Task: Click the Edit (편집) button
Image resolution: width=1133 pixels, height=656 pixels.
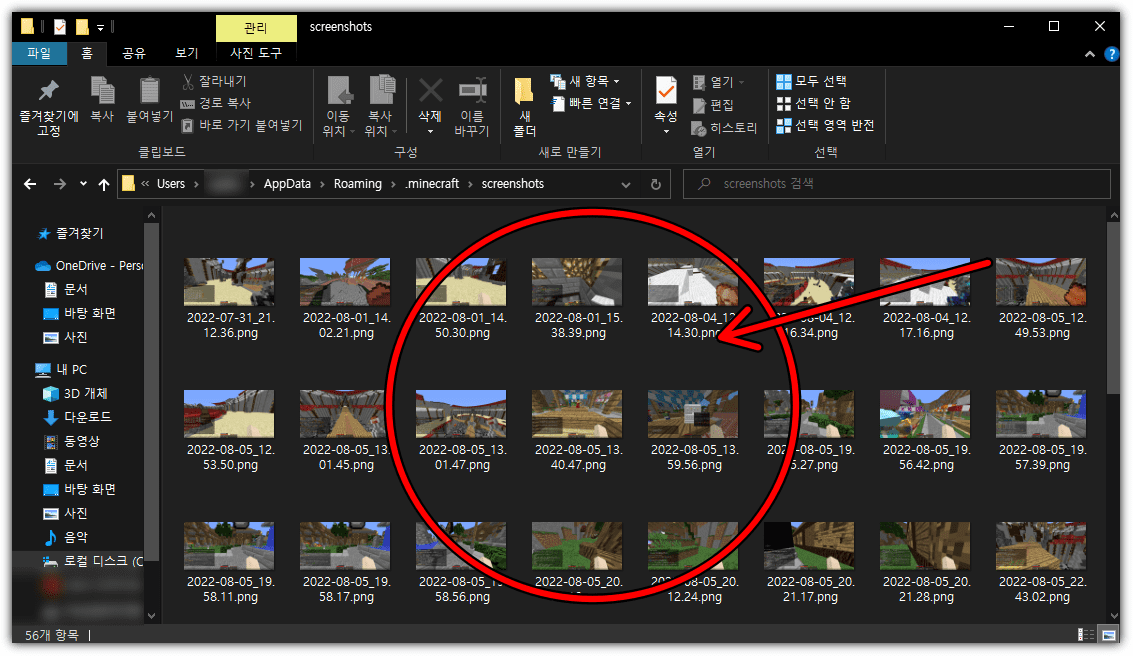Action: click(713, 105)
